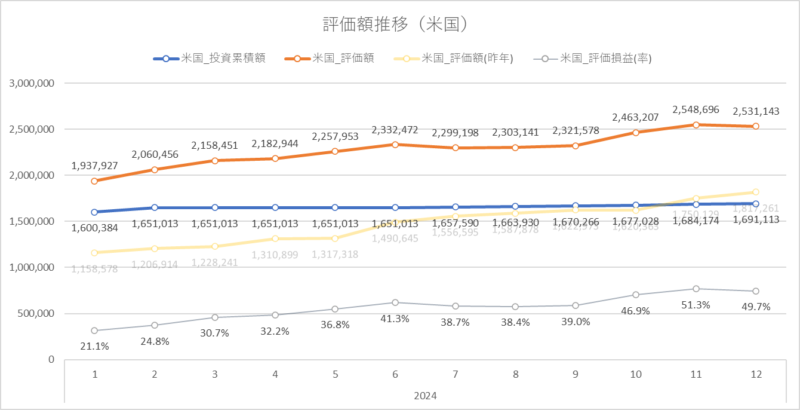Image resolution: width=800 pixels, height=410 pixels.
Task: Click the gray marker above 41.3%
Action: (x=396, y=302)
